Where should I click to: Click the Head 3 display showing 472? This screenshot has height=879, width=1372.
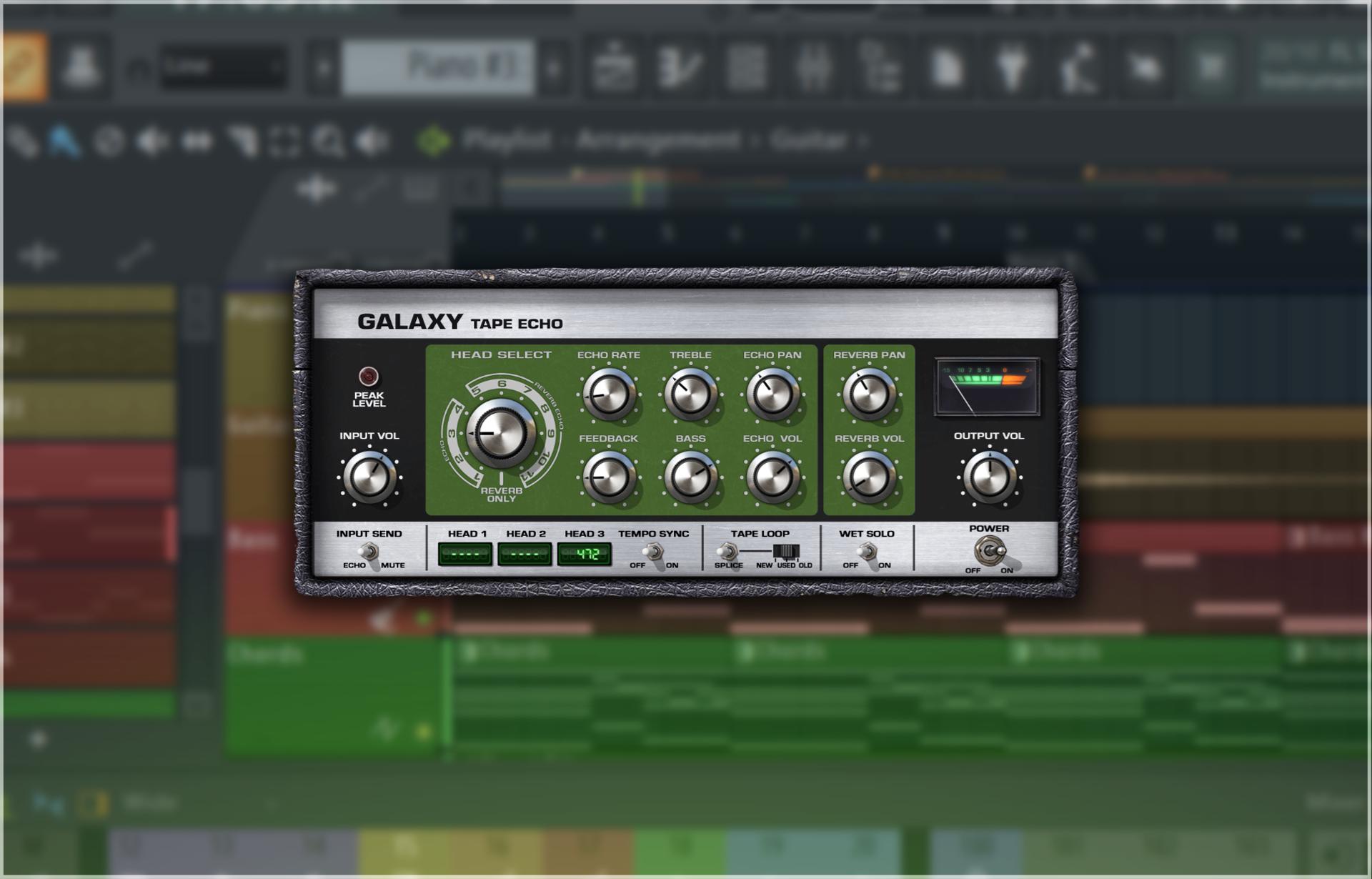585,554
